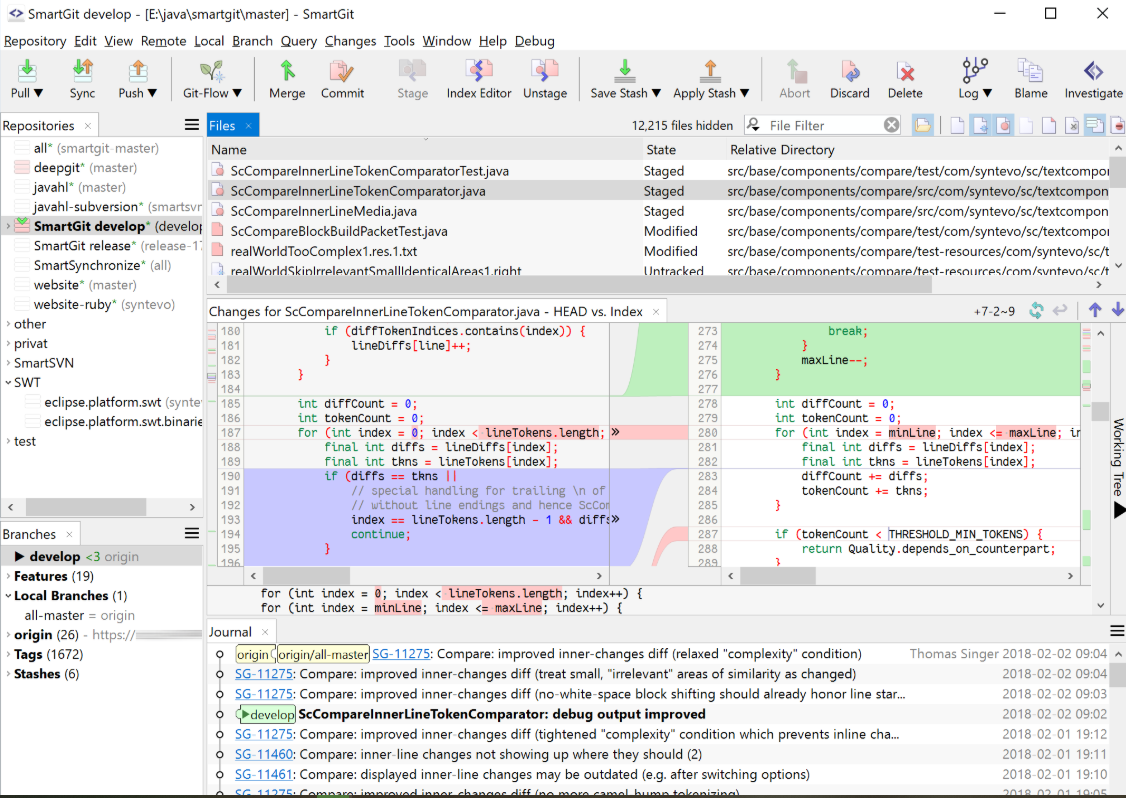This screenshot has width=1126, height=798.
Task: Open SG-11275 link for relaxed complexity commit
Action: 401,654
